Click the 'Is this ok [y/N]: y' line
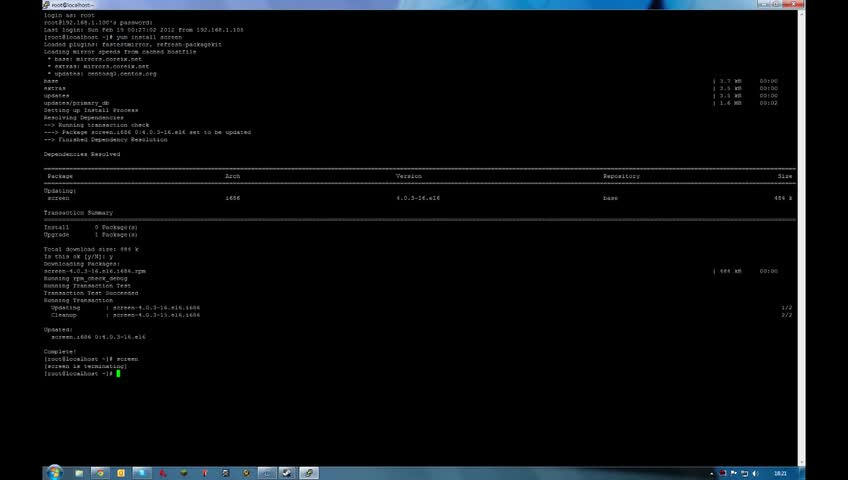 pos(78,257)
